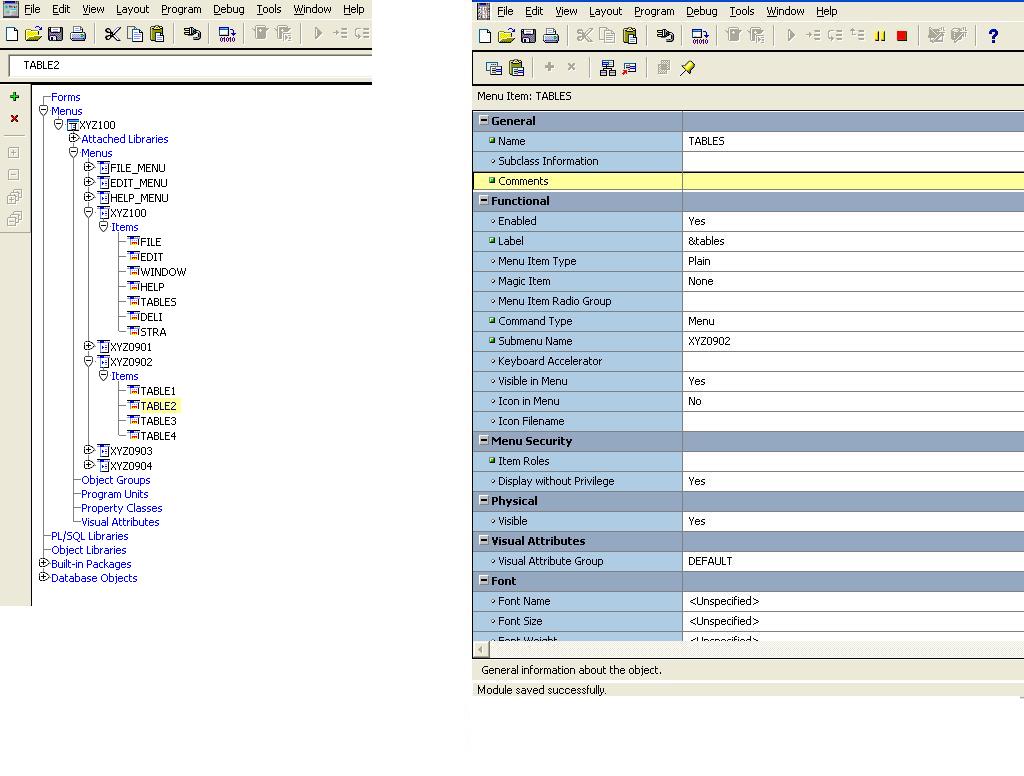1024x776 pixels.
Task: Click the horizontal scrollbar left arrow
Action: coord(480,649)
